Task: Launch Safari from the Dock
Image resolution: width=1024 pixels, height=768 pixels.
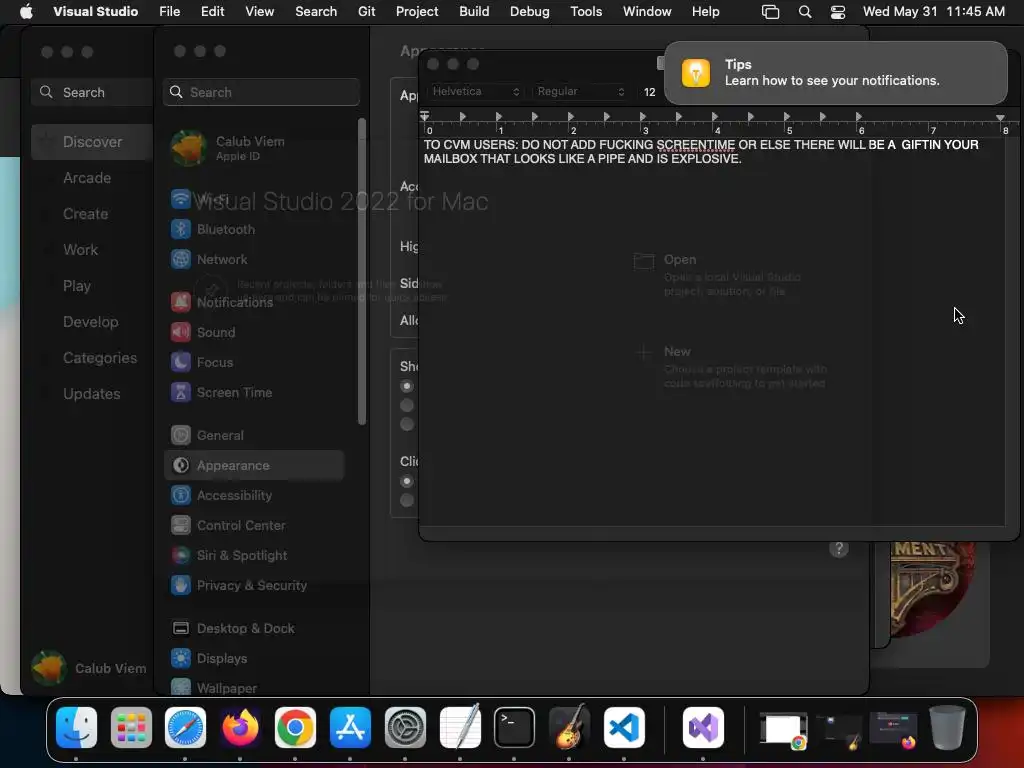Action: [185, 727]
